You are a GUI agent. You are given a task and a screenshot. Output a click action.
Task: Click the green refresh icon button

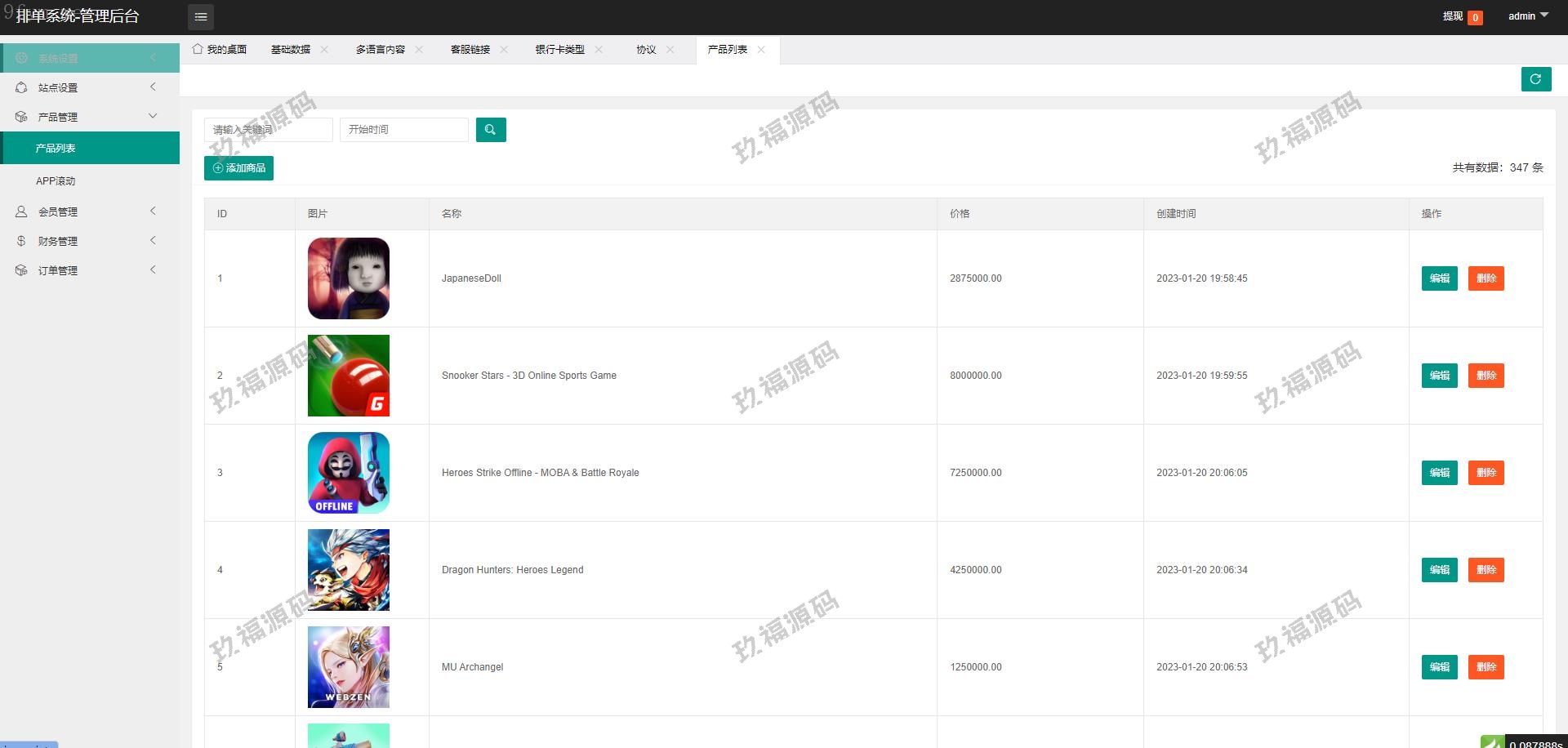point(1535,79)
